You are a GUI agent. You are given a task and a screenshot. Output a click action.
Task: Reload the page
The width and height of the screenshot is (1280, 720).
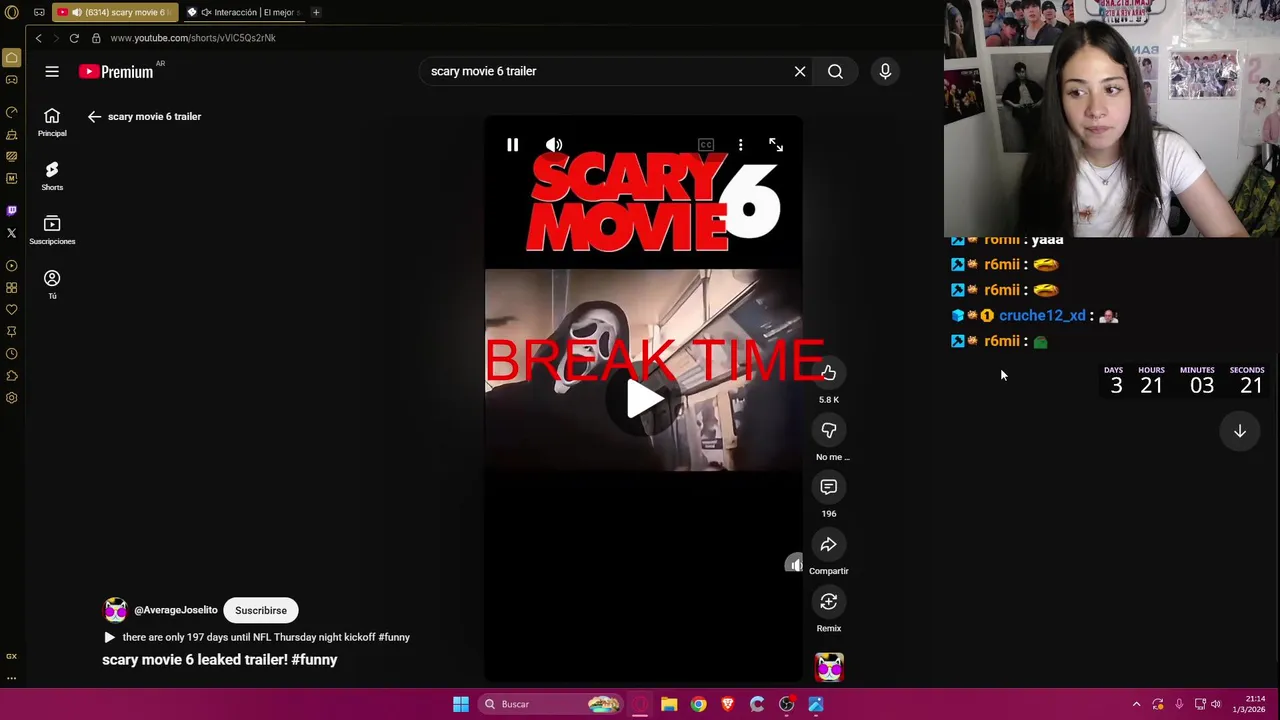coord(74,38)
